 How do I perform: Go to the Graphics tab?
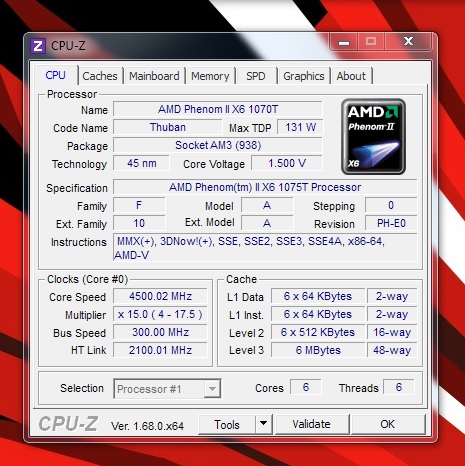tap(304, 76)
